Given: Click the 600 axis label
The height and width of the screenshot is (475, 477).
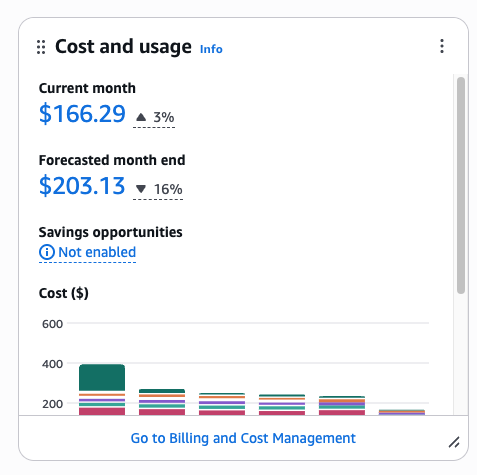Looking at the screenshot, I should pyautogui.click(x=52, y=324).
